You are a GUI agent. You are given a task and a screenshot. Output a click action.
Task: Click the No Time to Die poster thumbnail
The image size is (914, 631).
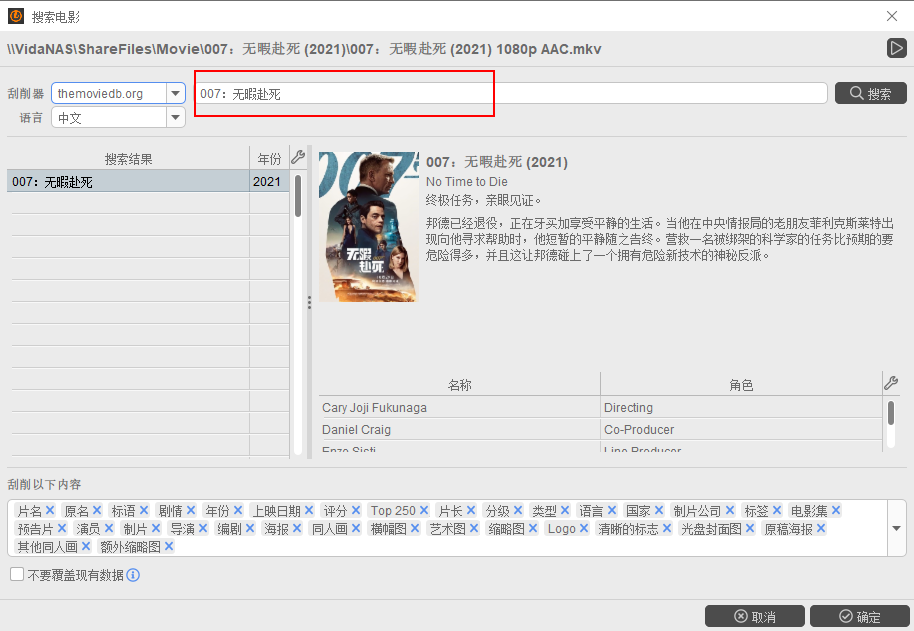coord(368,226)
